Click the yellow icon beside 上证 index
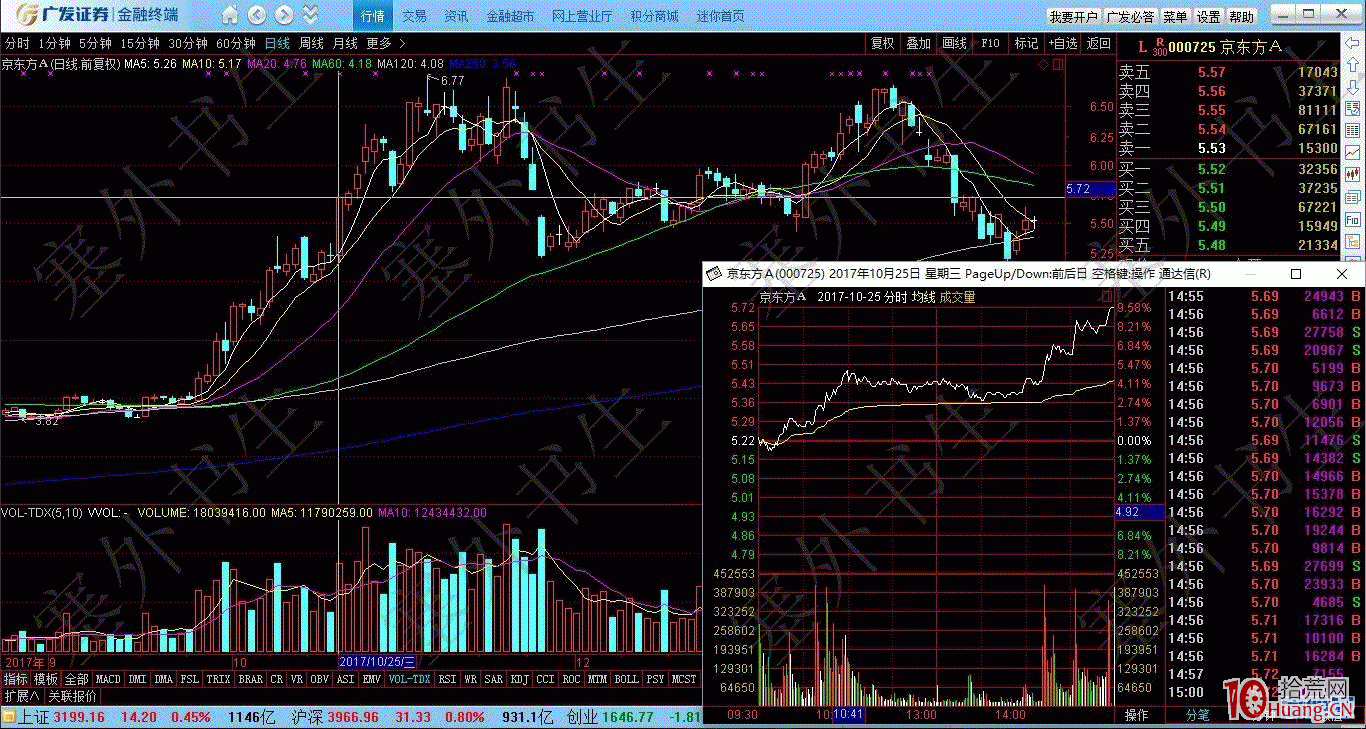The image size is (1366, 729). pos(9,717)
